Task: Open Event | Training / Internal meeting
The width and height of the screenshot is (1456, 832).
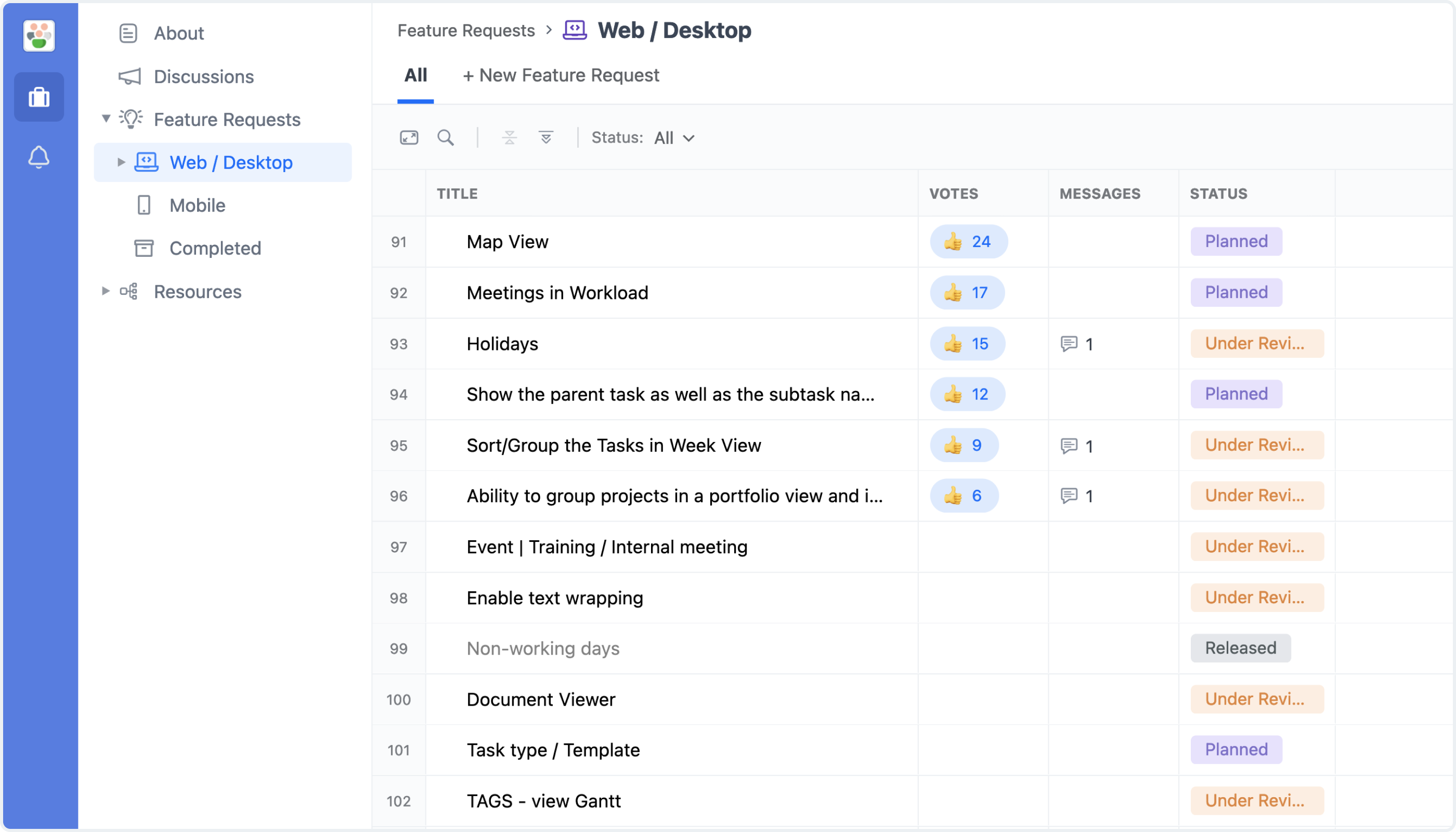Action: coord(607,547)
